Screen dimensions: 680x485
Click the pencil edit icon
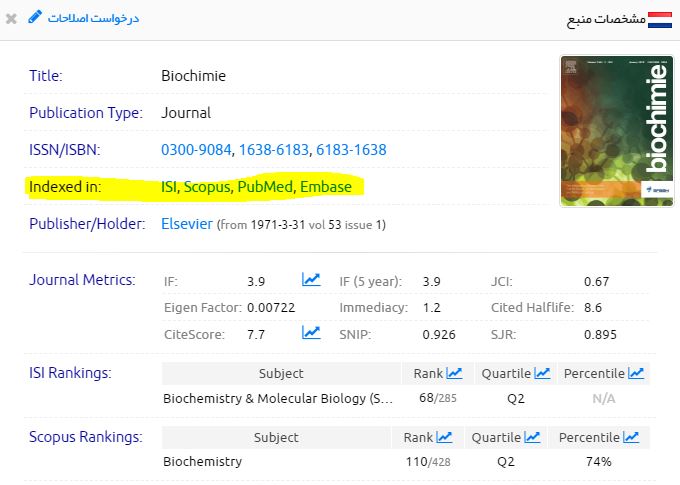tap(36, 18)
